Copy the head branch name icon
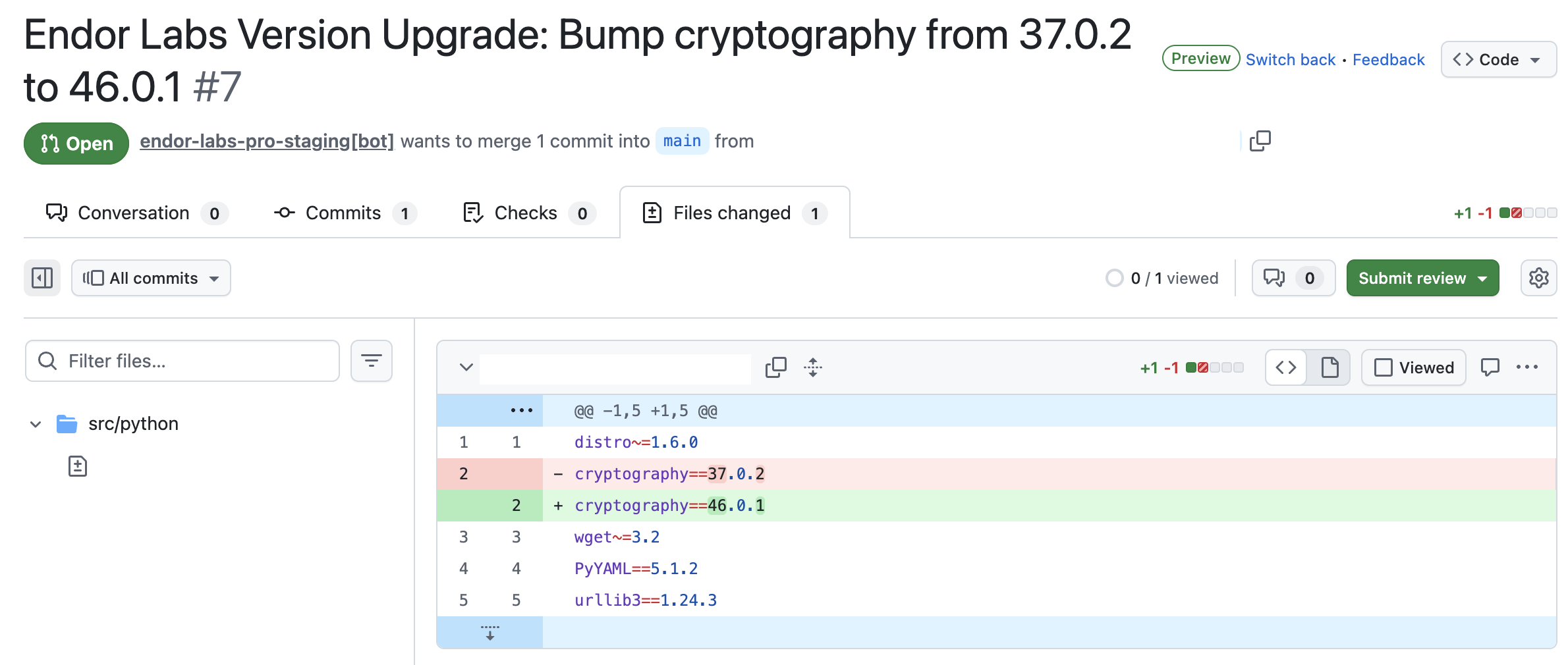 tap(1260, 141)
